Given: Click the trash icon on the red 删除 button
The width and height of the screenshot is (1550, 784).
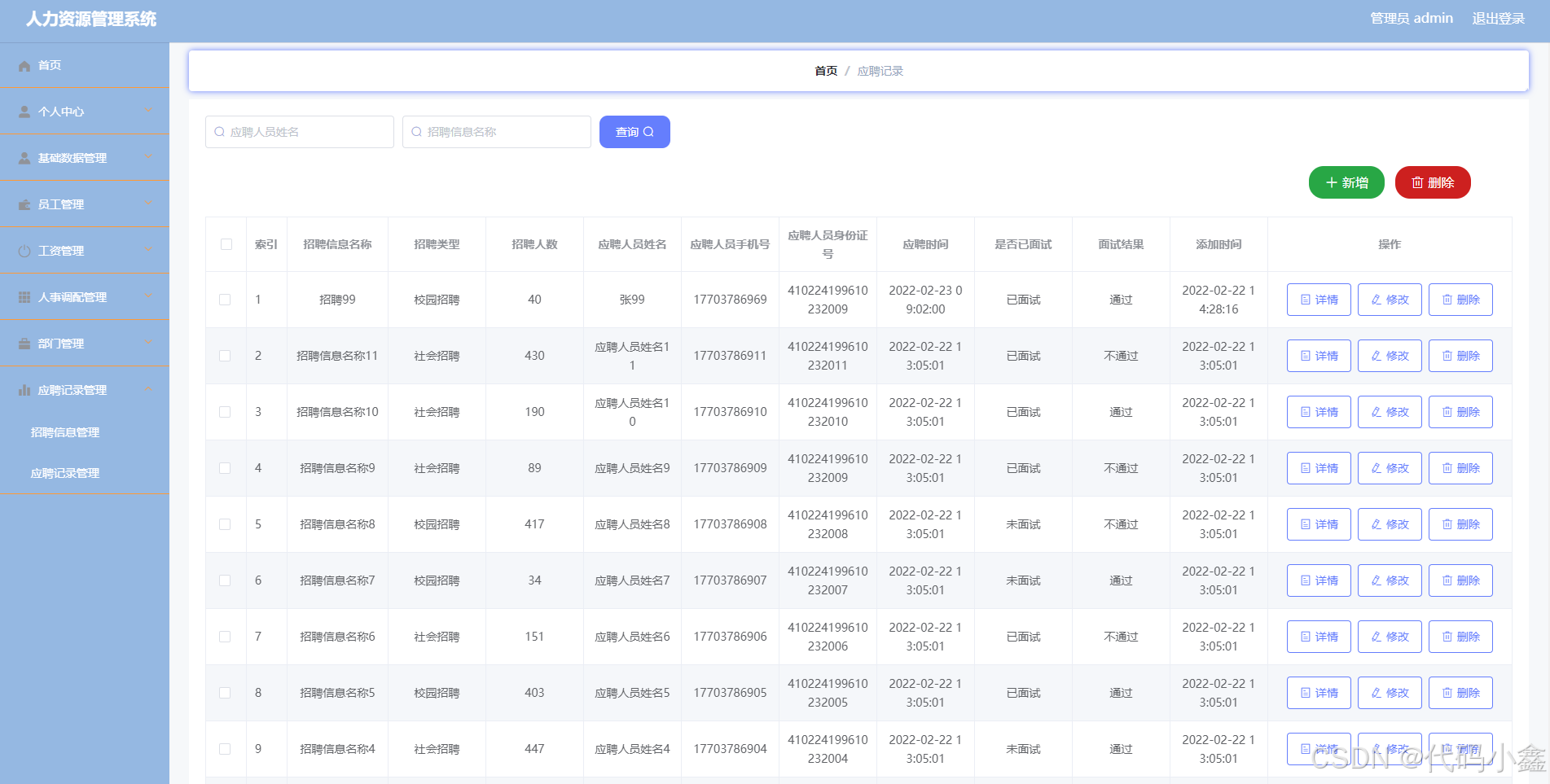Looking at the screenshot, I should (1417, 182).
